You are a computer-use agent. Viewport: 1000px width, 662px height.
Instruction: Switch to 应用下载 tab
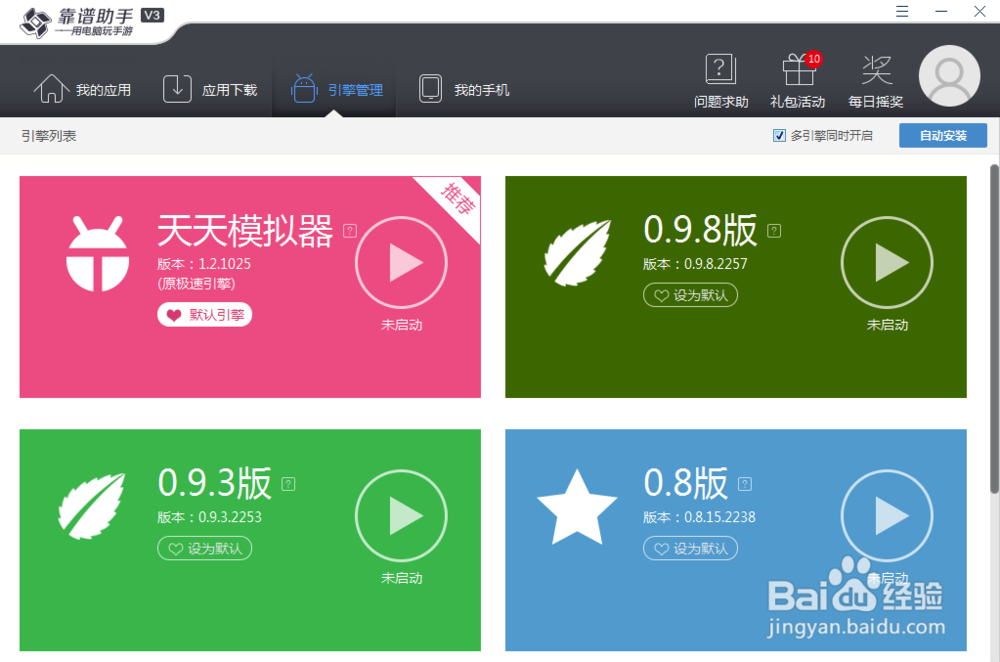click(210, 89)
